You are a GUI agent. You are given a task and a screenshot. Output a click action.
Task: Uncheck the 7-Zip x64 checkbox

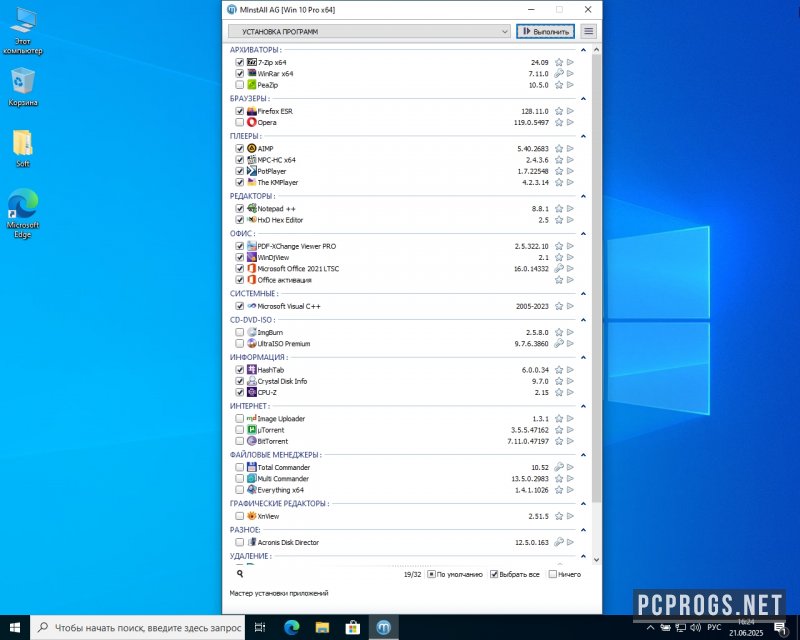coord(239,62)
